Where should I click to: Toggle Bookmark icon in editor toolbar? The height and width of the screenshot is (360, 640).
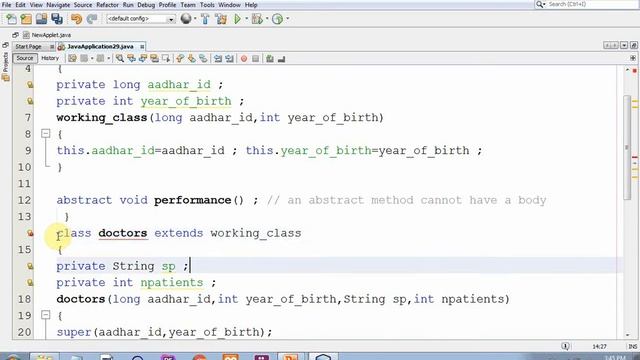203,59
